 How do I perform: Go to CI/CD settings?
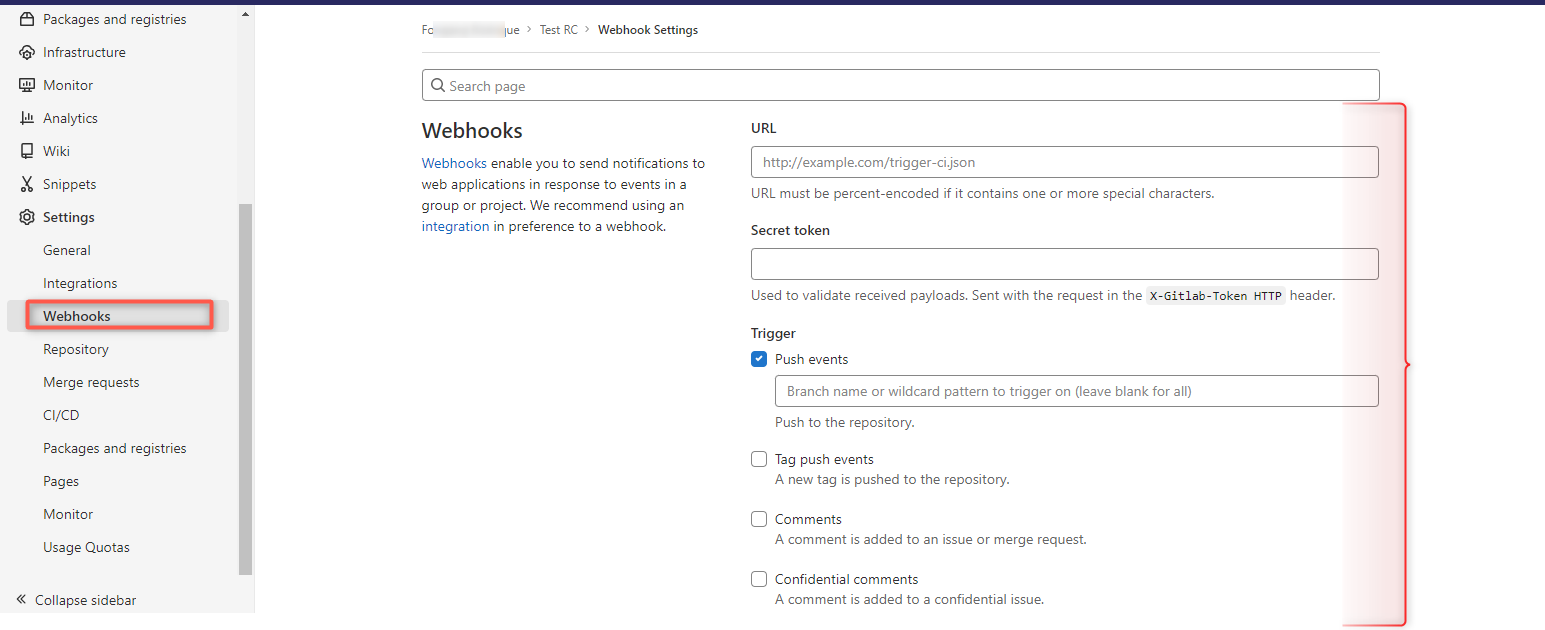click(x=61, y=415)
